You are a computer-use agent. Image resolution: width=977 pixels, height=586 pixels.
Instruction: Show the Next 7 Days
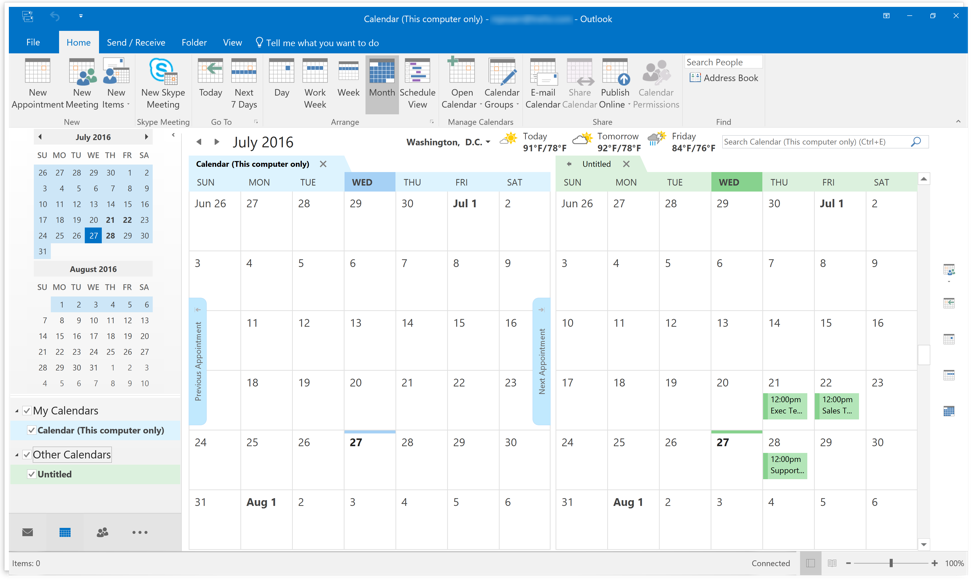coord(244,84)
